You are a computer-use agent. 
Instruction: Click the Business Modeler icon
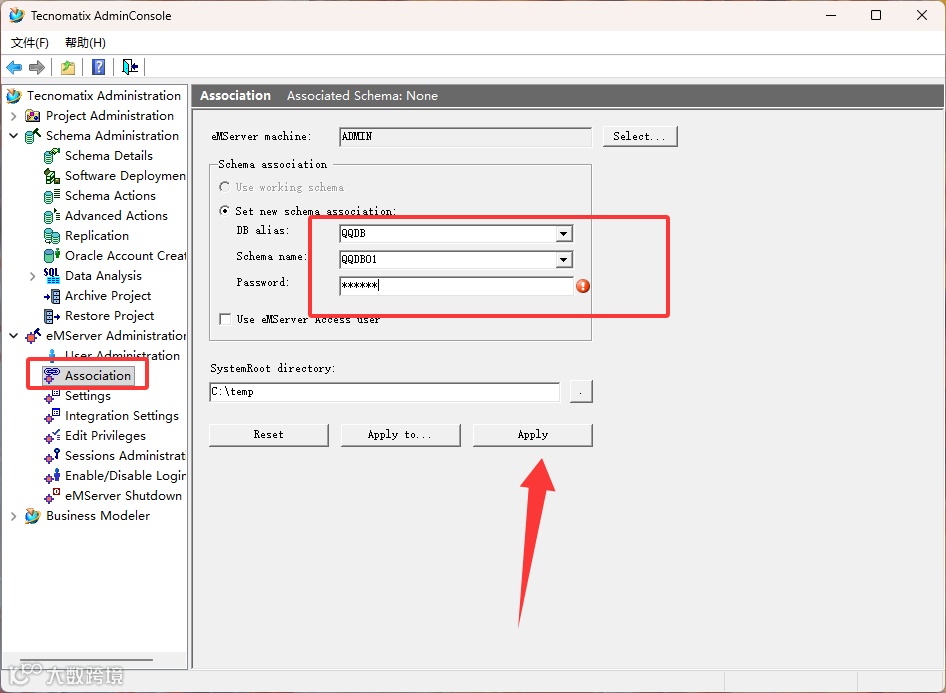(x=33, y=516)
